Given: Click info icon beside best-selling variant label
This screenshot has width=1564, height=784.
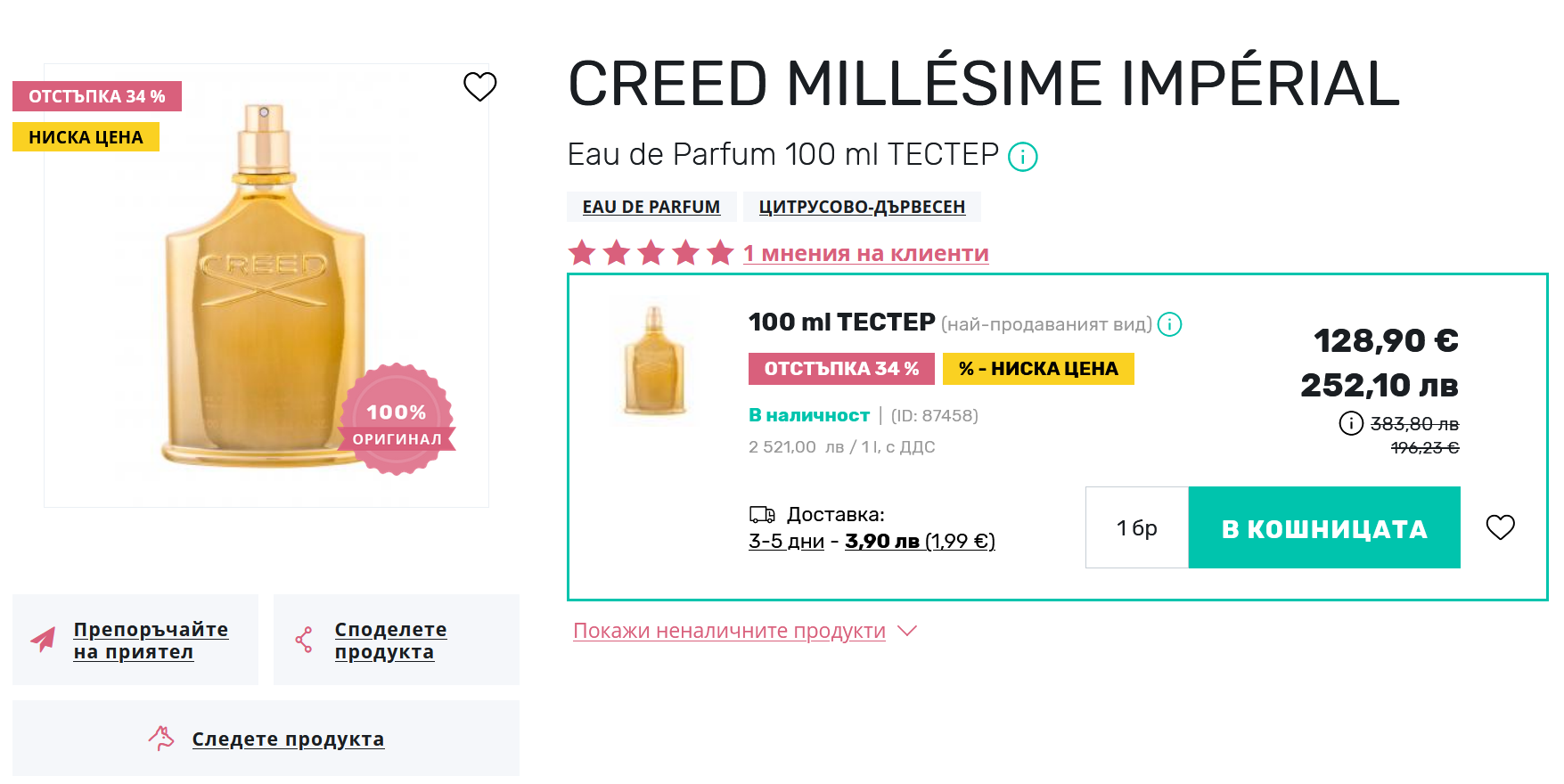Looking at the screenshot, I should click(x=1169, y=324).
